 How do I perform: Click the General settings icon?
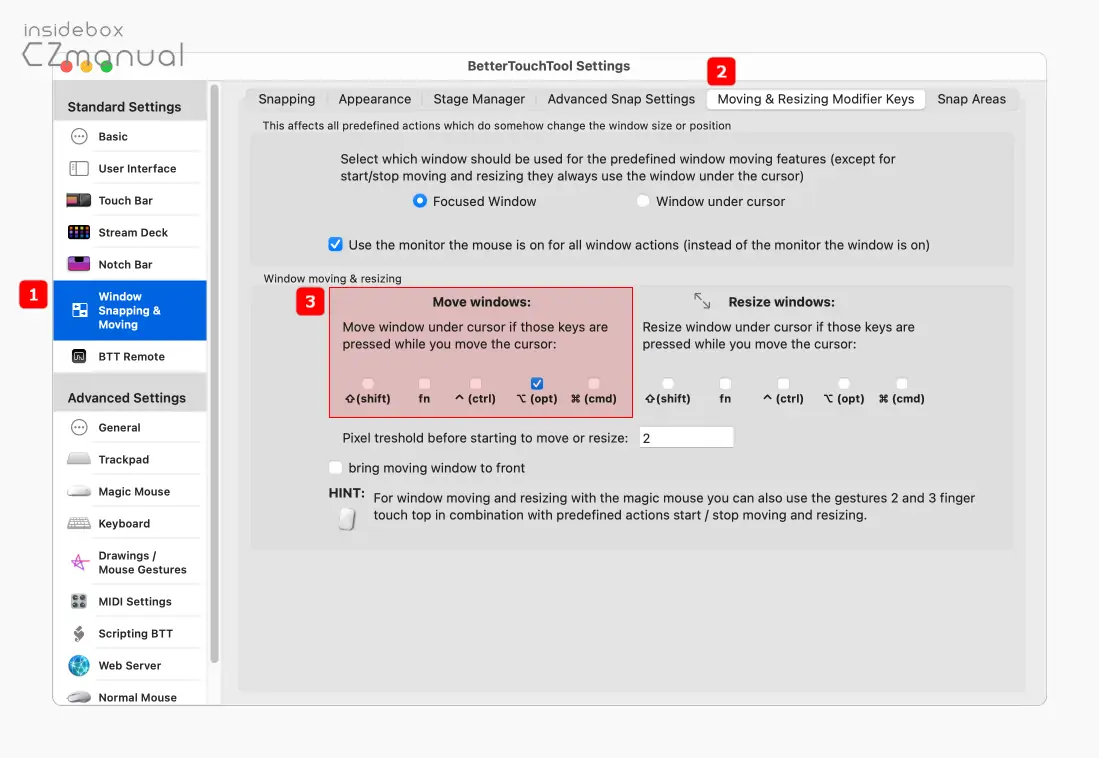coord(79,427)
